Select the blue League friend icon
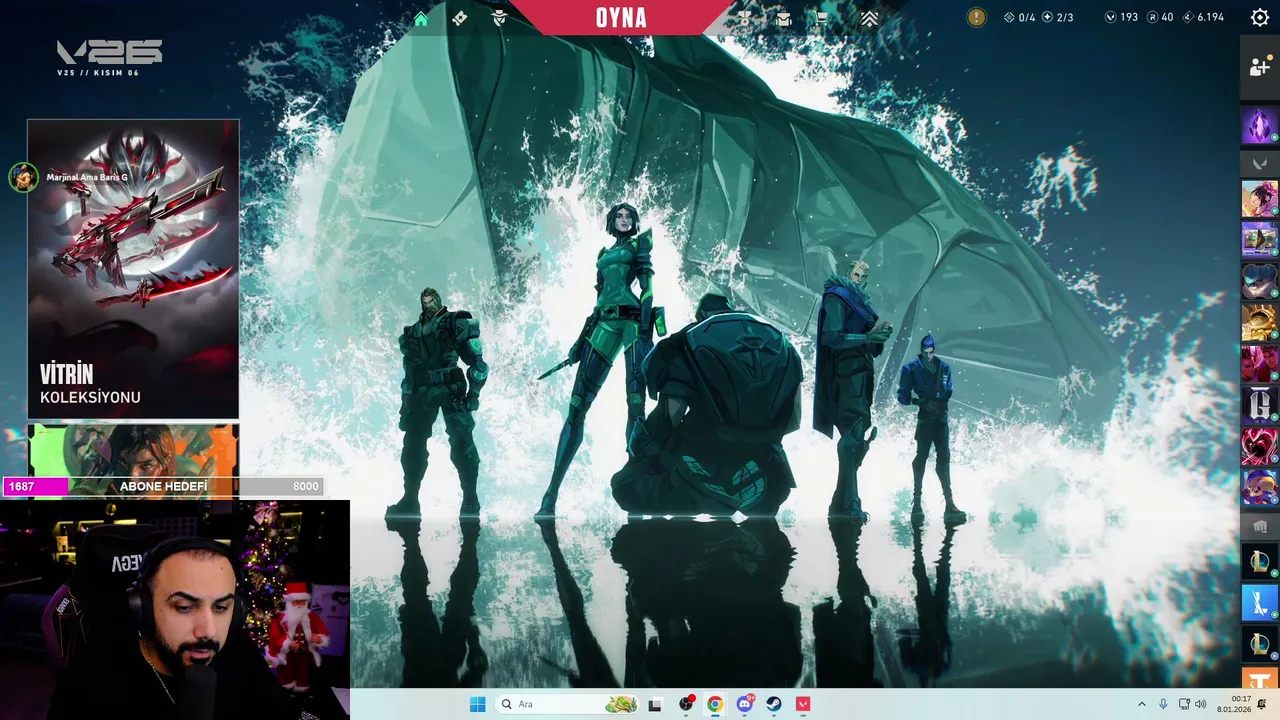 [x=1259, y=603]
